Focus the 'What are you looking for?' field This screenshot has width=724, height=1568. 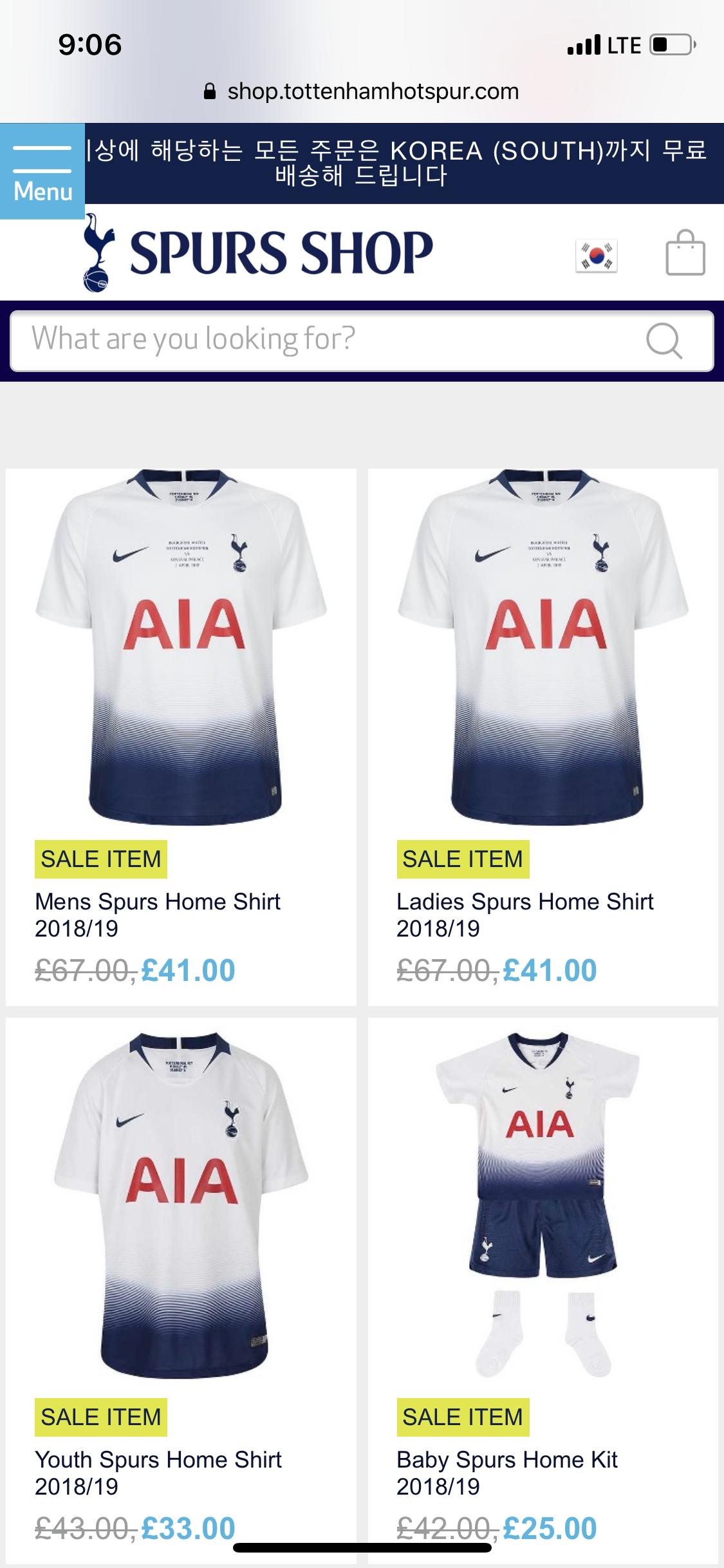(362, 341)
